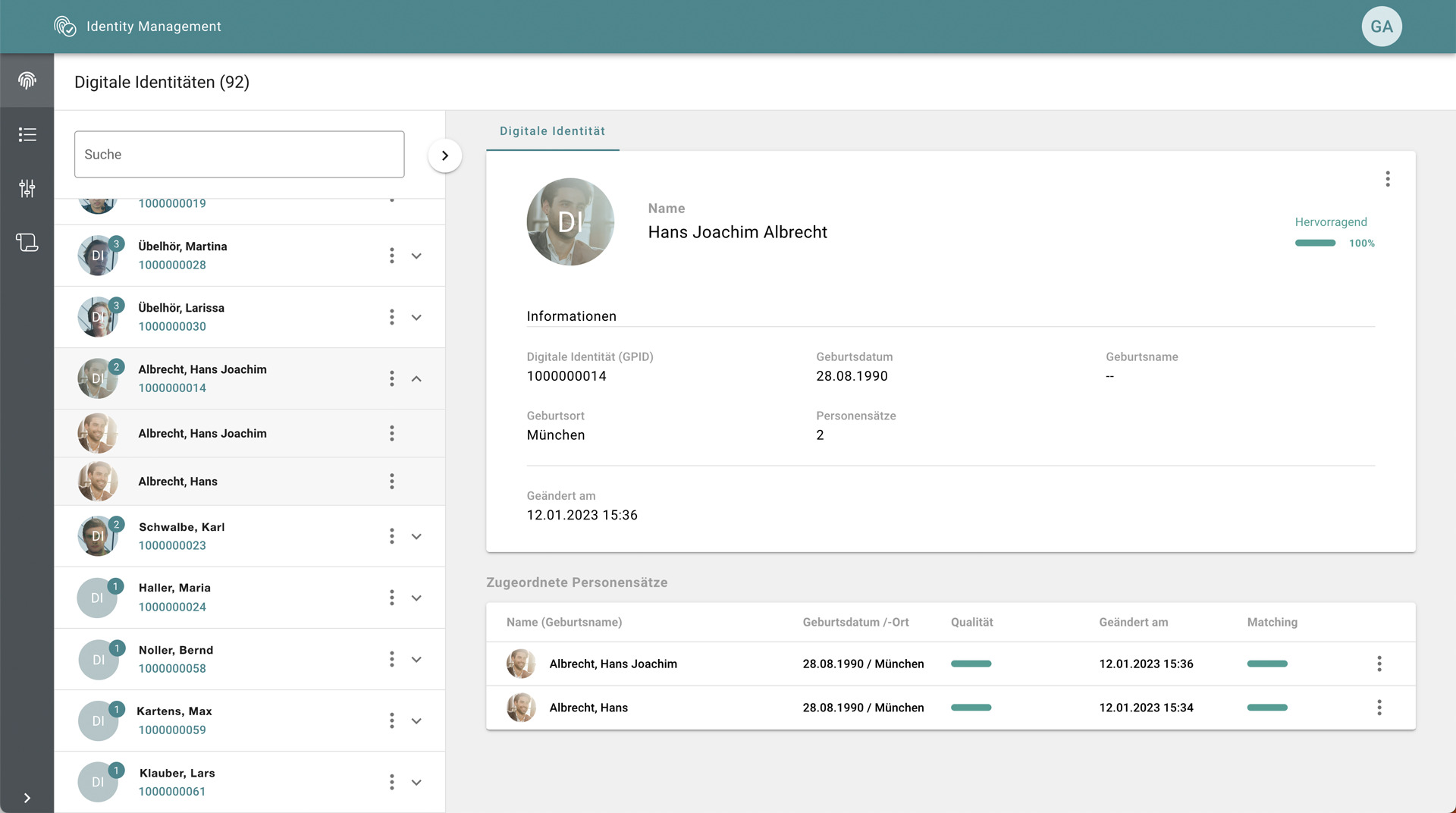1456x813 pixels.
Task: Open the sliders settings sidebar icon
Action: pyautogui.click(x=27, y=188)
